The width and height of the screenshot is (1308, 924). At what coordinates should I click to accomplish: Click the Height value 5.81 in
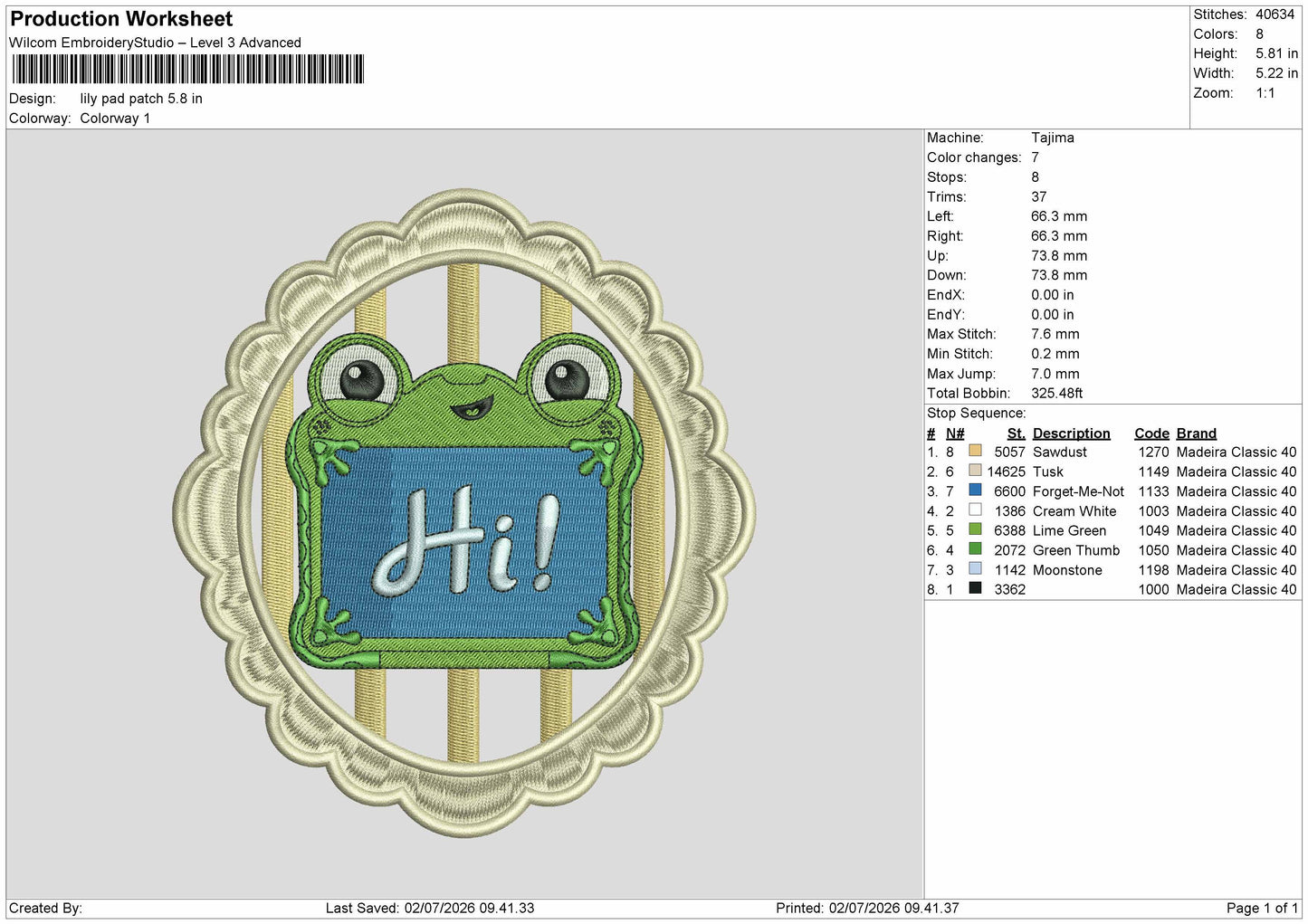point(1276,53)
